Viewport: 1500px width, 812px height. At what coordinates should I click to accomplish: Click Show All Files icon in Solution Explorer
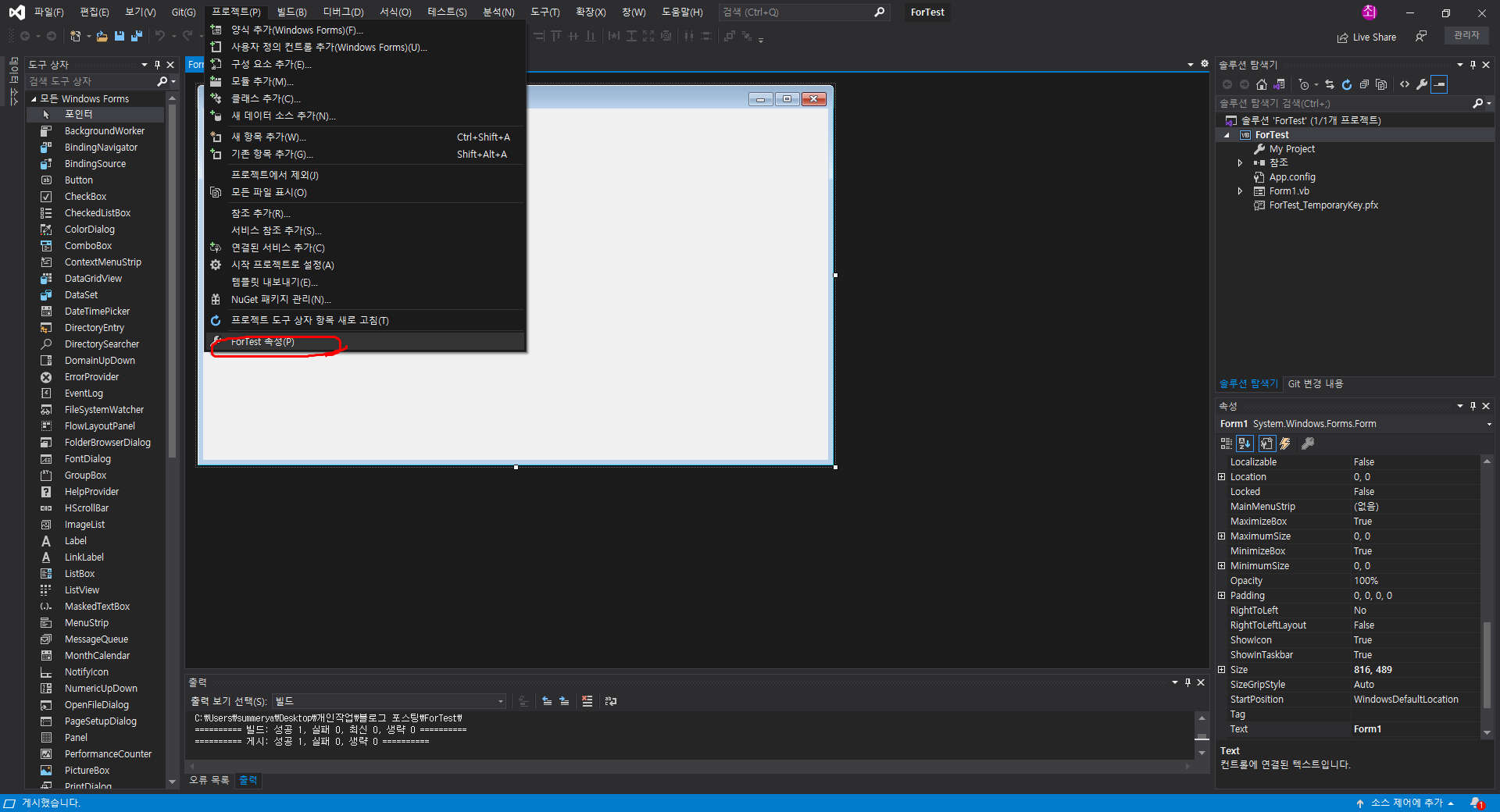pos(1381,84)
